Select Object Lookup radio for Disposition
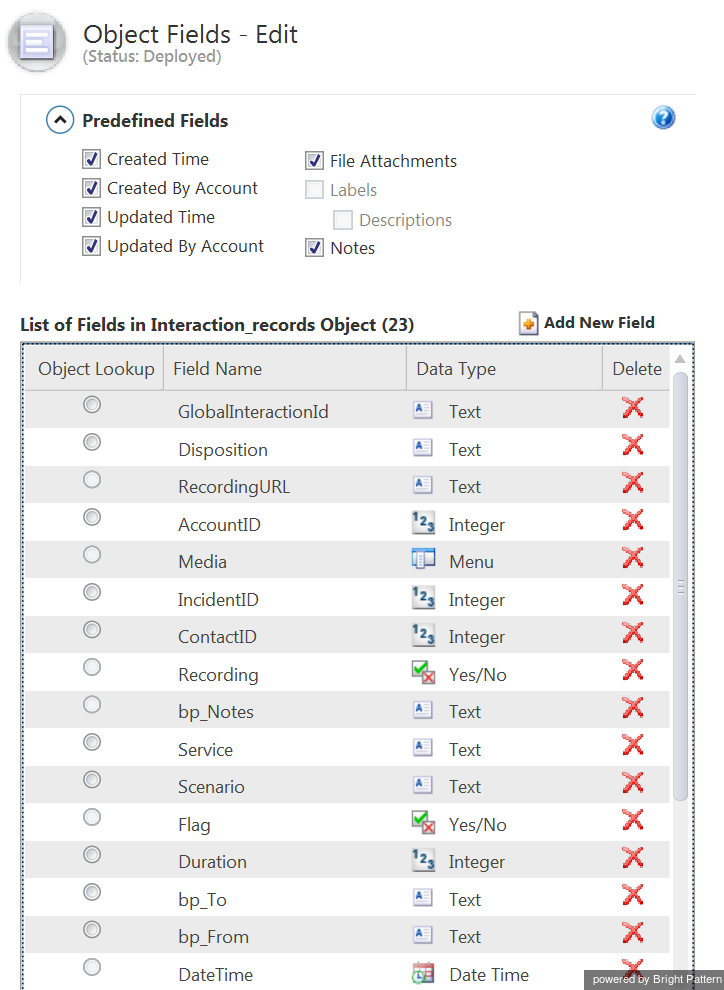 tap(92, 442)
